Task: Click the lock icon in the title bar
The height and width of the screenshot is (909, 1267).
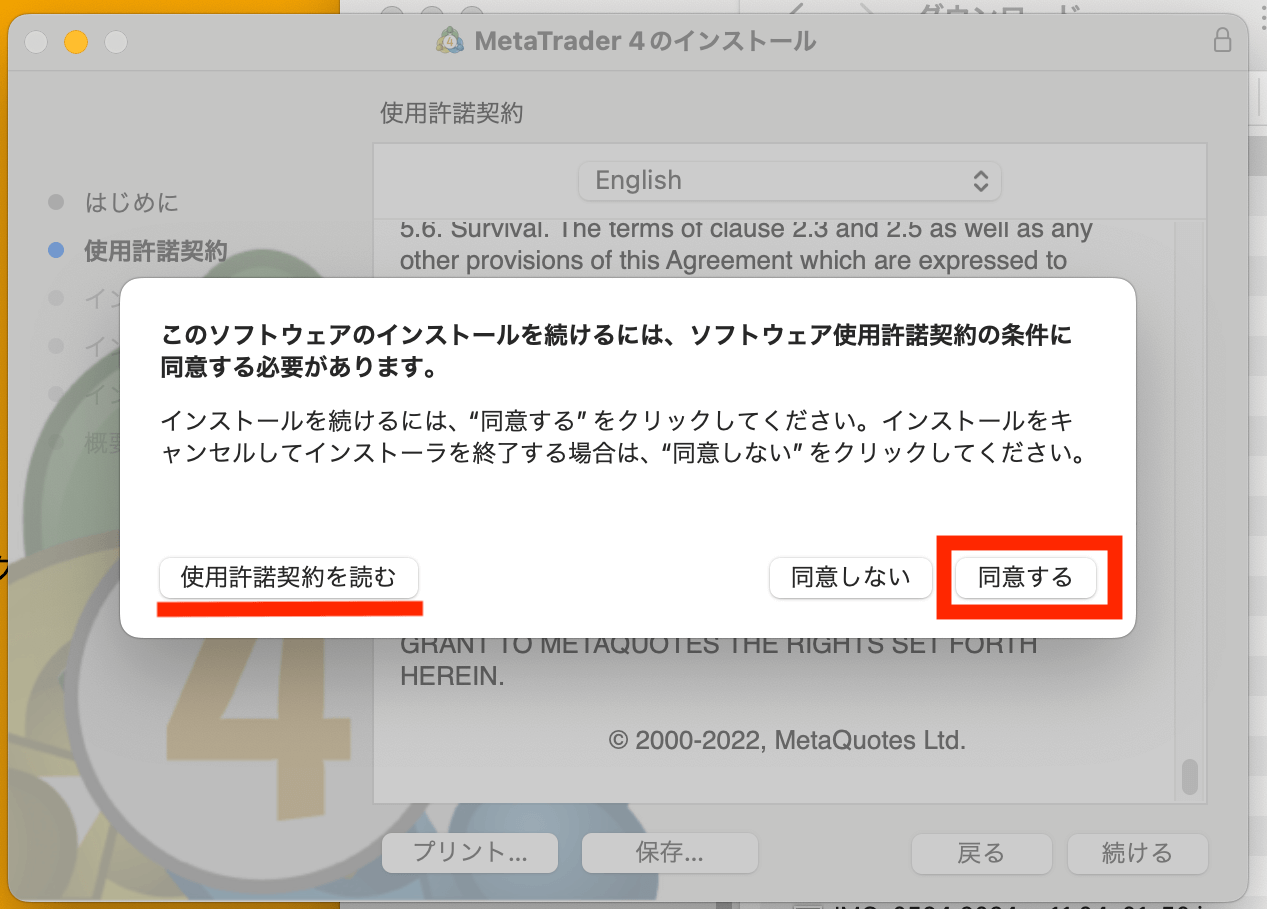Action: pos(1222,40)
